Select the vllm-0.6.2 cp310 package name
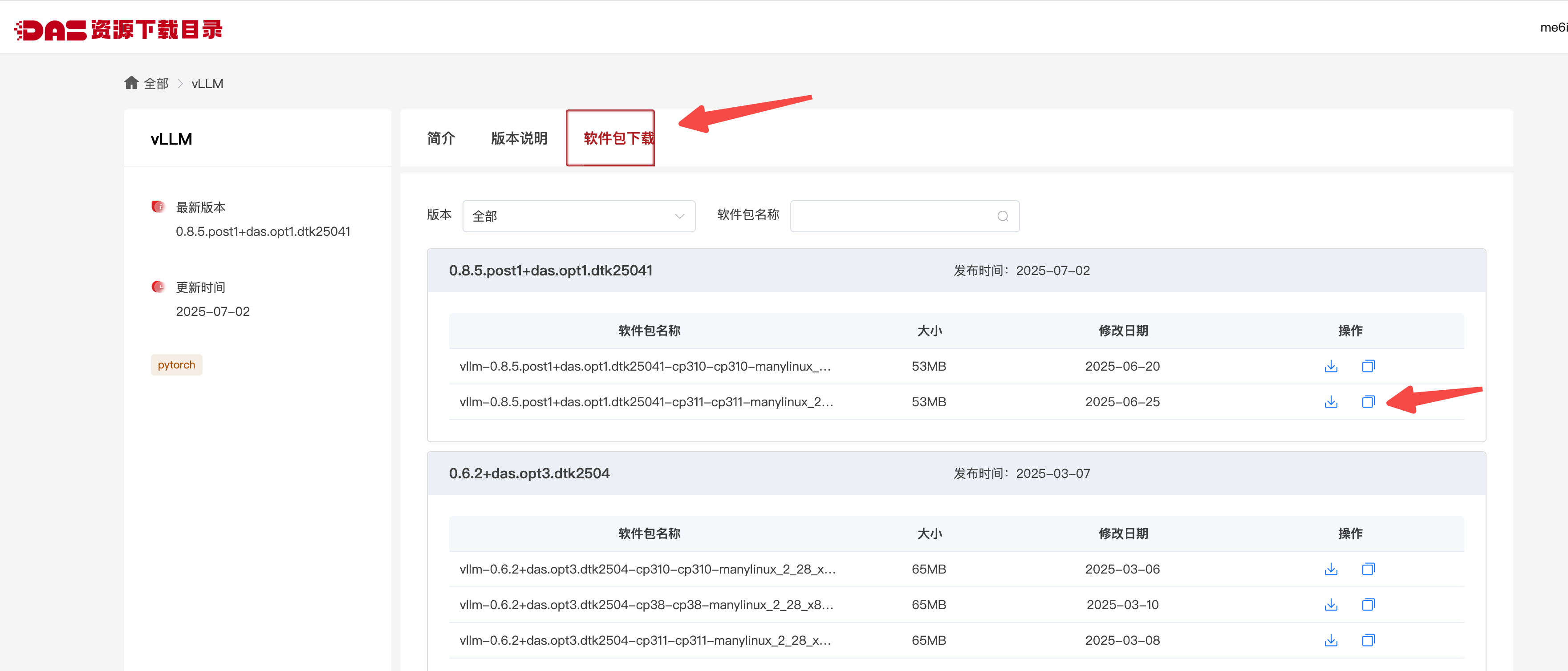Viewport: 1568px width, 671px height. click(648, 569)
